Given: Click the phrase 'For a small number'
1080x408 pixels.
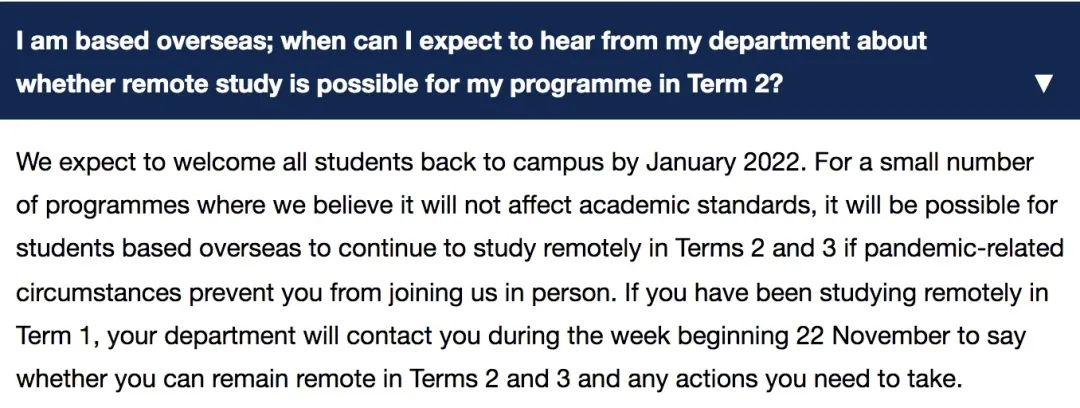Looking at the screenshot, I should pos(919,164).
